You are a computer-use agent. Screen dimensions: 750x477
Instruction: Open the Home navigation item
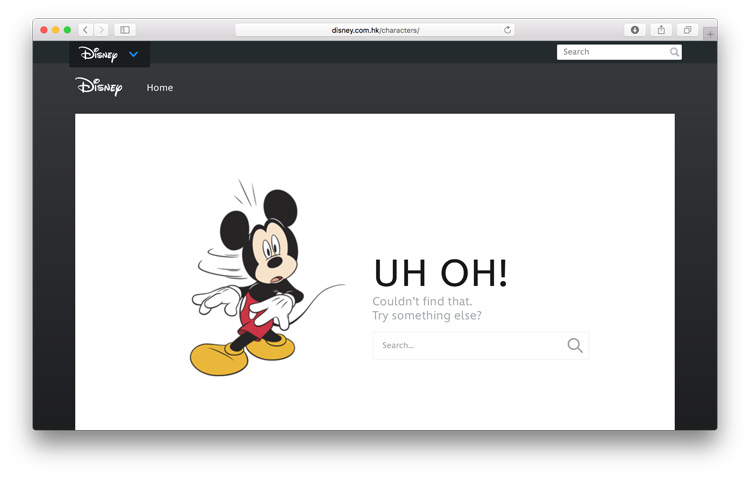point(160,88)
